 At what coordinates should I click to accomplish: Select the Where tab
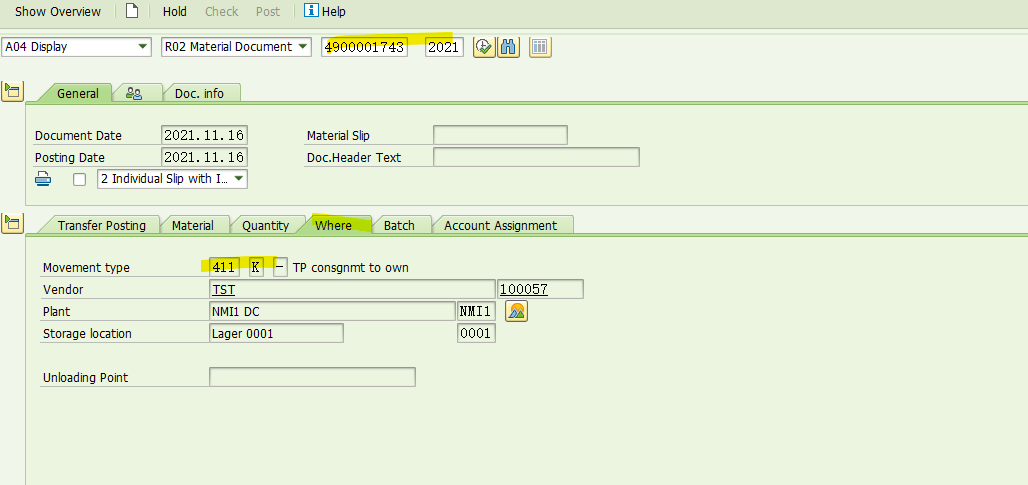point(334,225)
